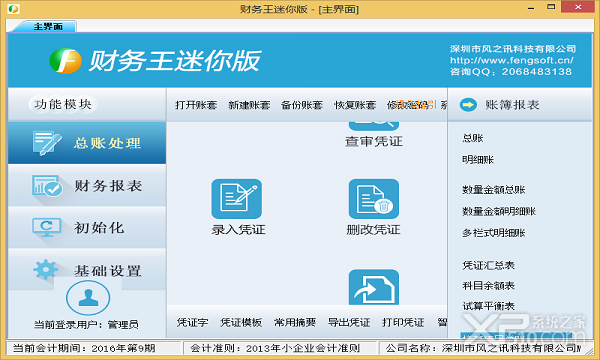Click 导出凭证 in the bottom toolbar
600x360 pixels.
coord(349,323)
